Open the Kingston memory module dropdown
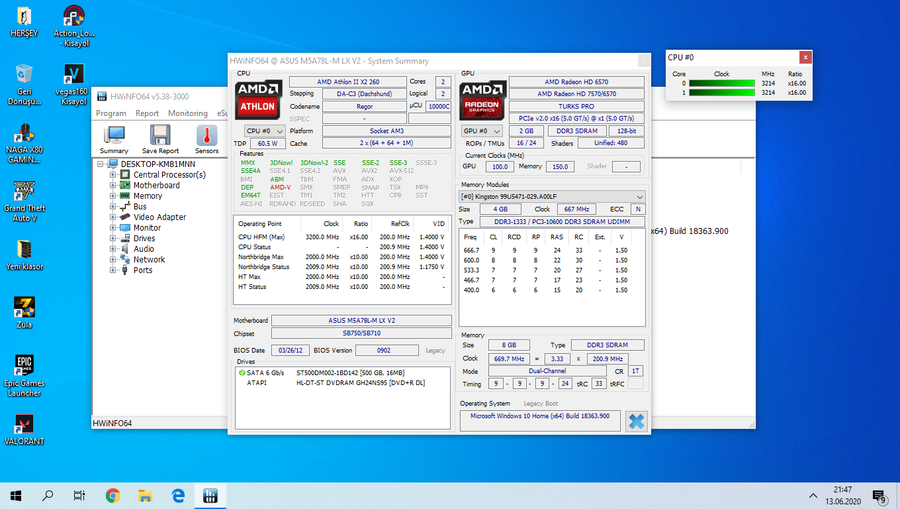This screenshot has width=900, height=509. 552,196
